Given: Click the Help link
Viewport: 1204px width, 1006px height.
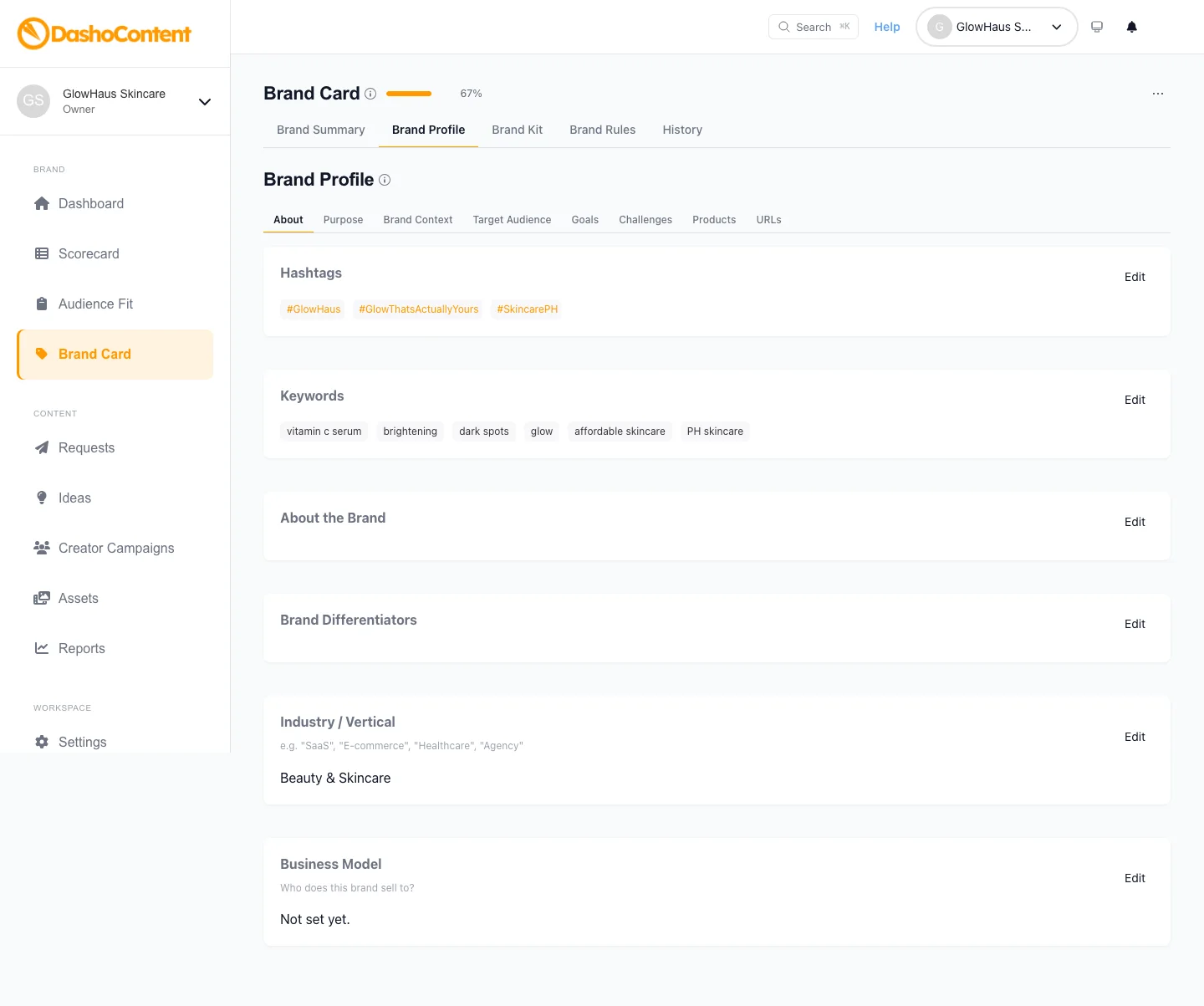Looking at the screenshot, I should (887, 27).
